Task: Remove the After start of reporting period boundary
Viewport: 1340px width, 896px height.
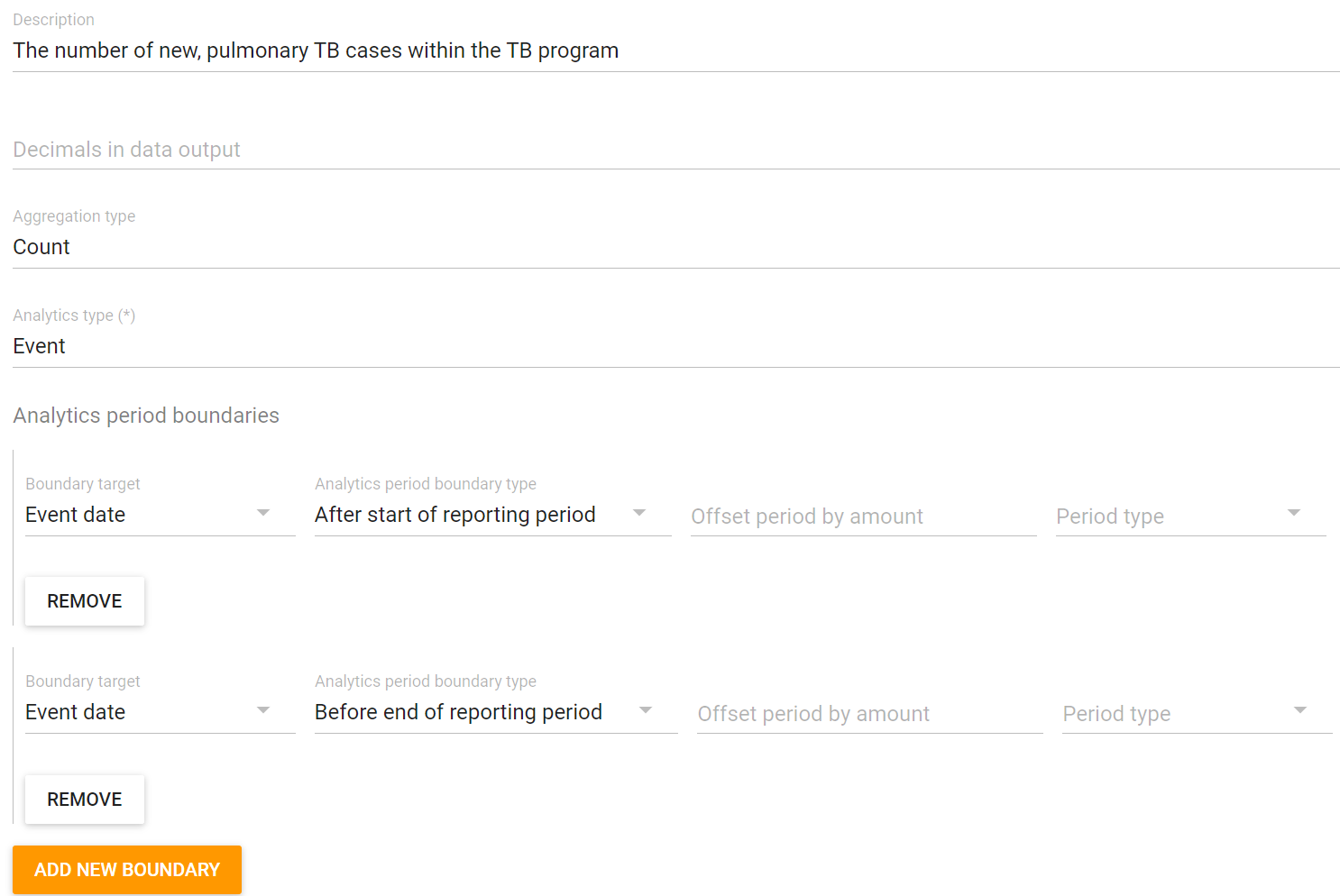Action: tap(85, 601)
